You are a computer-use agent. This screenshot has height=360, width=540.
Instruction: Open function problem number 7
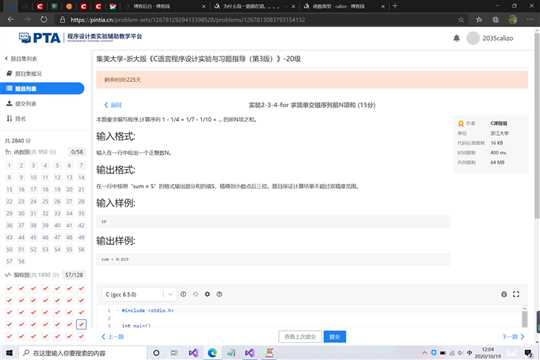click(81, 165)
